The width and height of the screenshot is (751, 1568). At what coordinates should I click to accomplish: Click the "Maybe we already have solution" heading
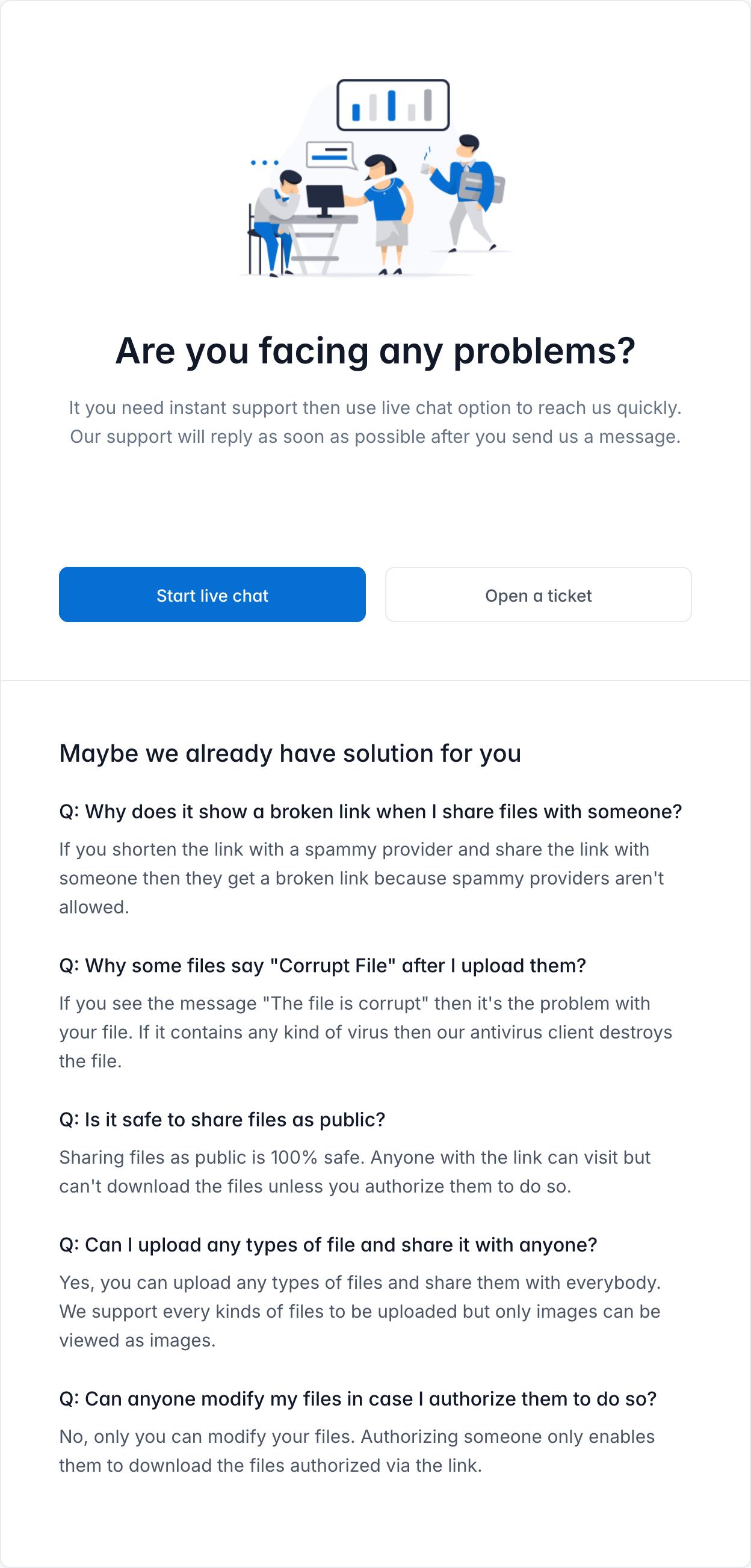tap(289, 753)
